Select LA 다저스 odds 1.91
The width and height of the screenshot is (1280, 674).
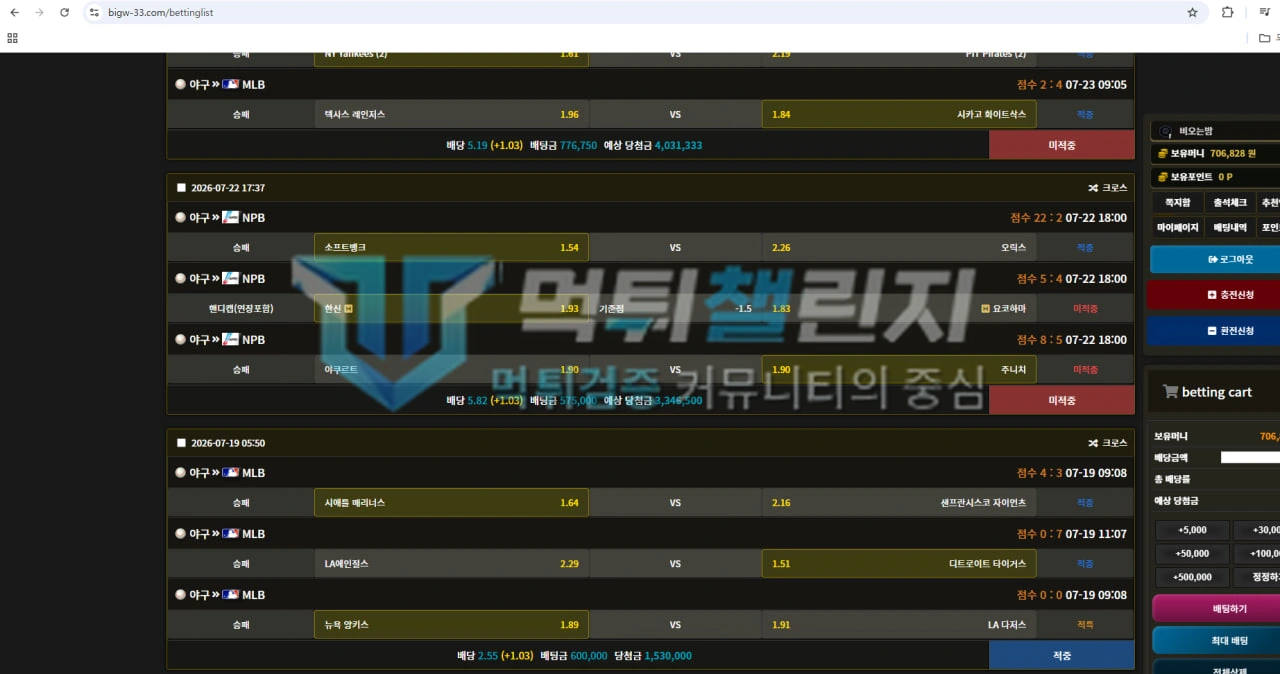tap(899, 625)
